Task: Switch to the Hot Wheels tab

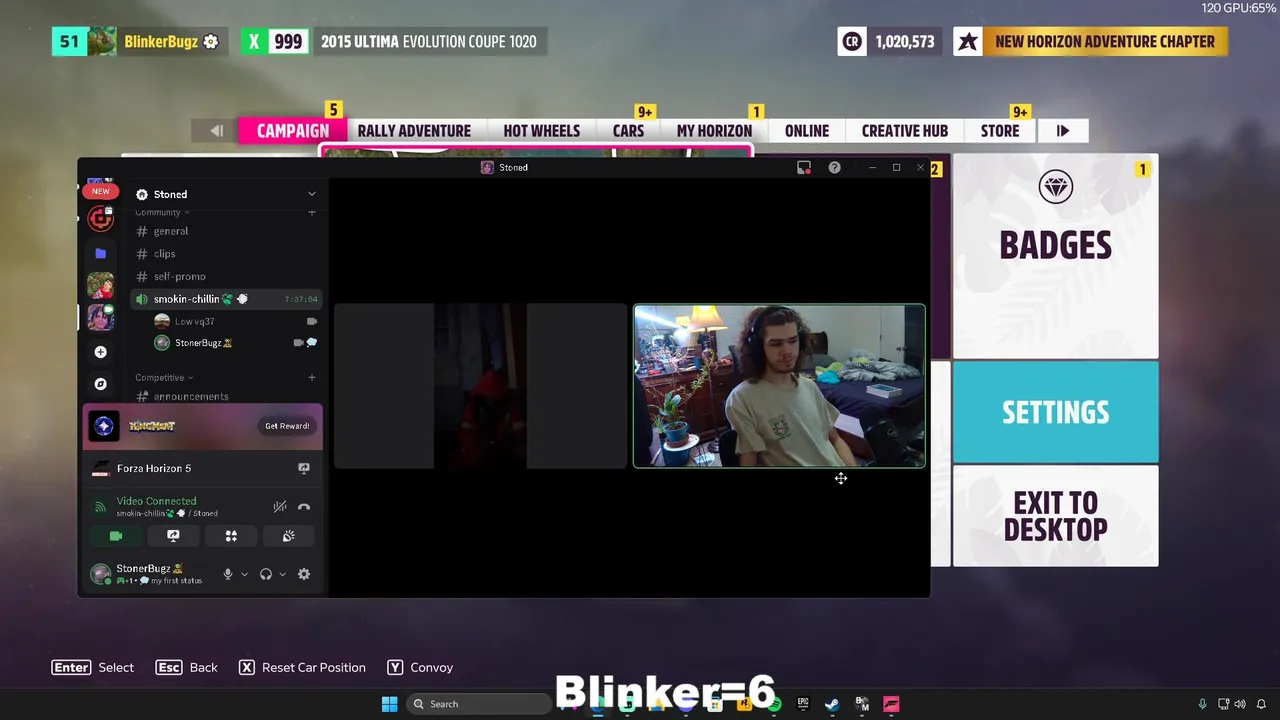Action: coord(541,131)
